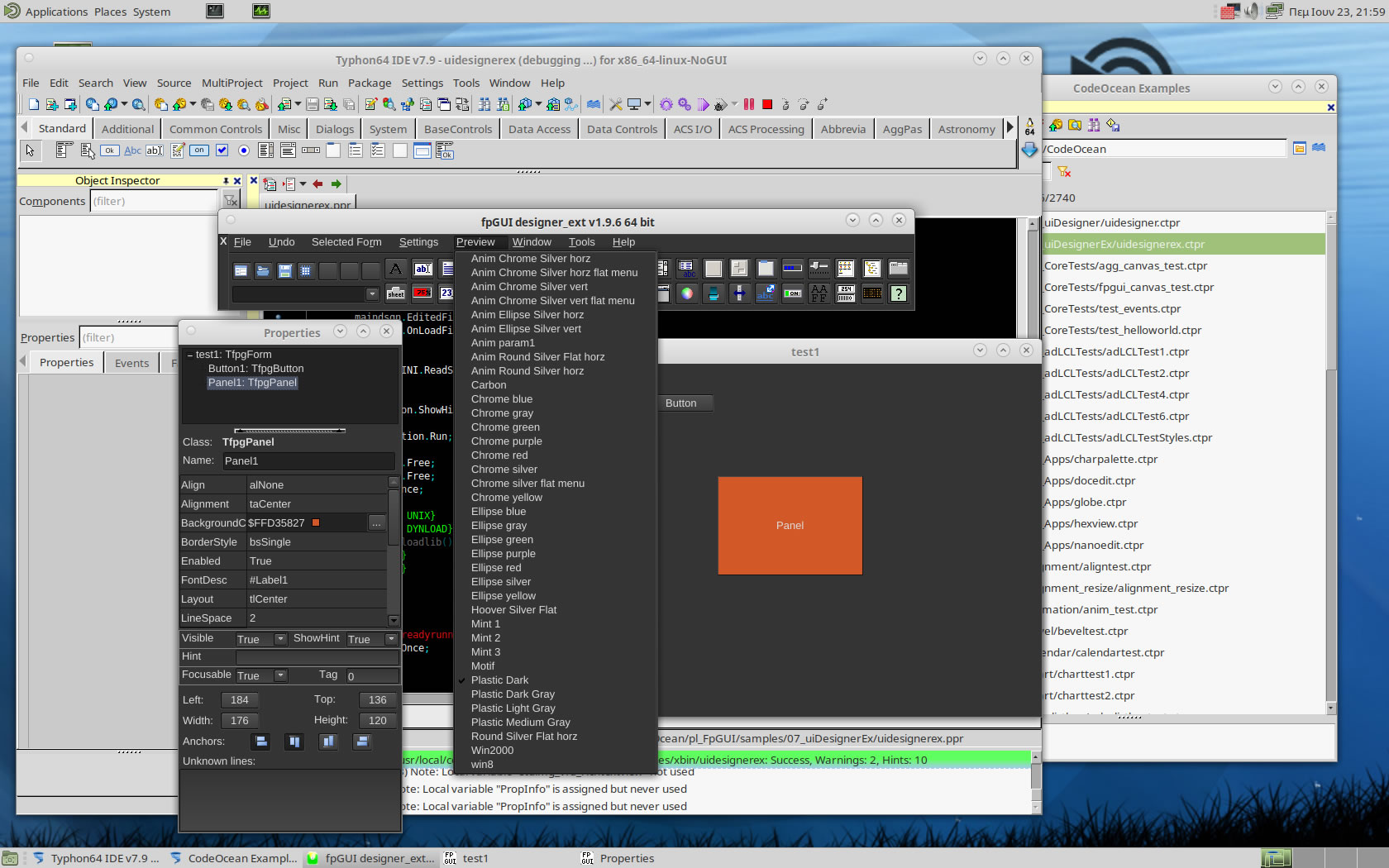Click the Height value button 120
This screenshot has width=1389, height=868.
(x=378, y=721)
